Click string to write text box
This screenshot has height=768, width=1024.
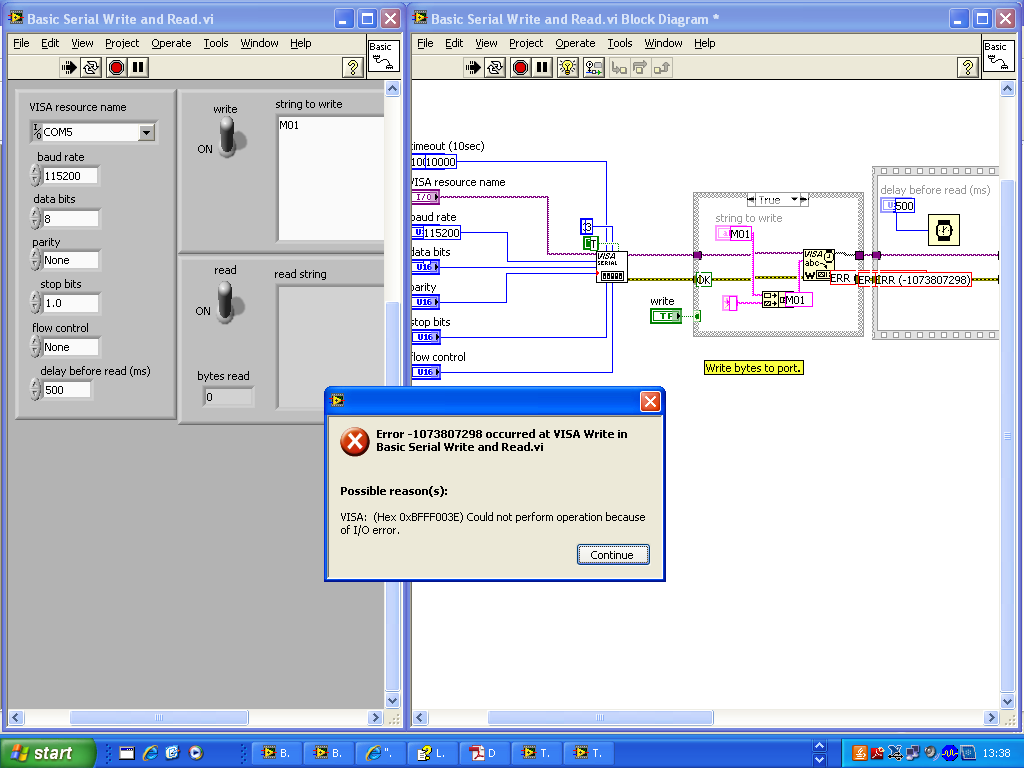(x=331, y=178)
